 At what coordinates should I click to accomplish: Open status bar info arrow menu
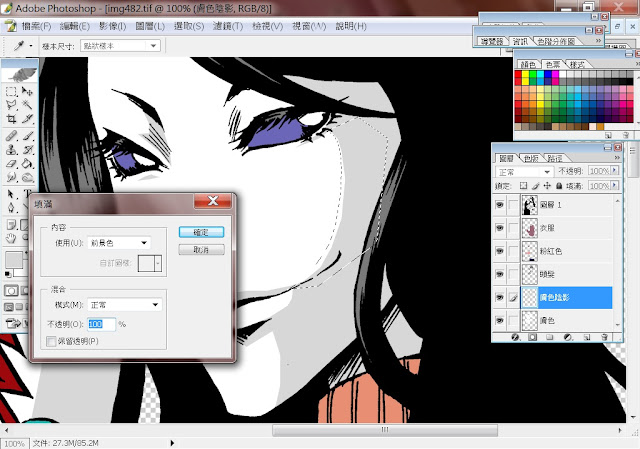pos(172,443)
